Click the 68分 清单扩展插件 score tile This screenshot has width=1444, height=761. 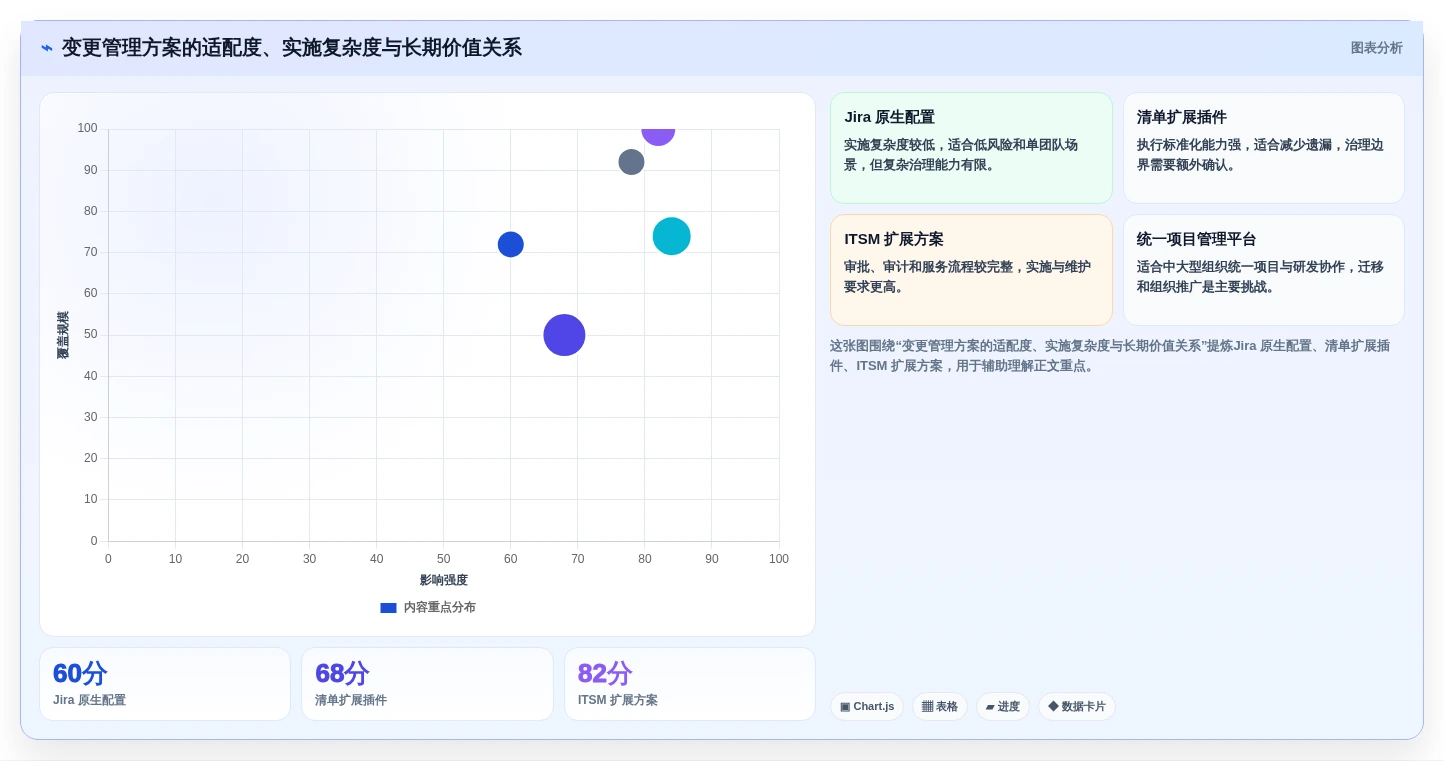point(427,684)
